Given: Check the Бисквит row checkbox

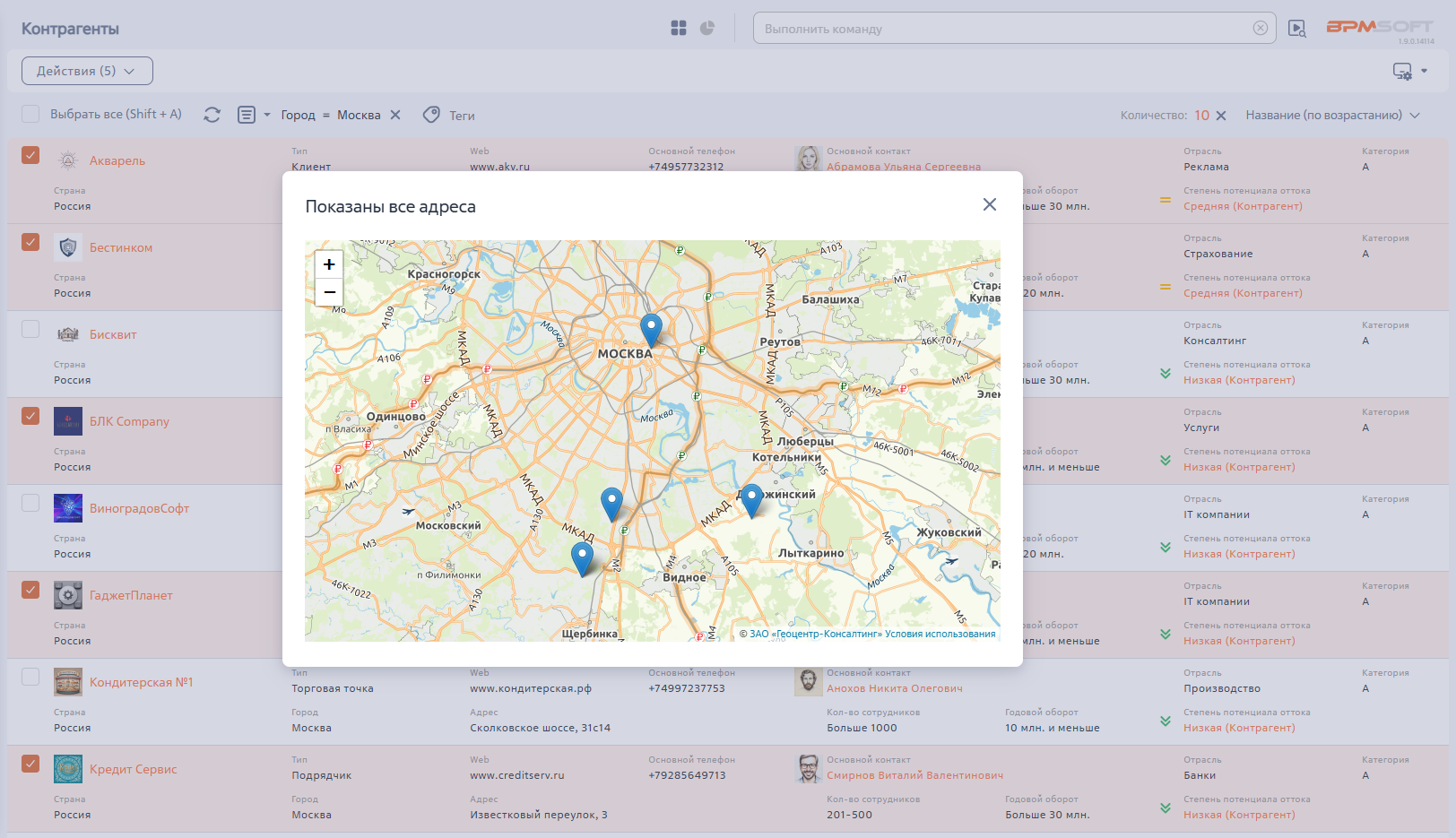Looking at the screenshot, I should pyautogui.click(x=30, y=329).
